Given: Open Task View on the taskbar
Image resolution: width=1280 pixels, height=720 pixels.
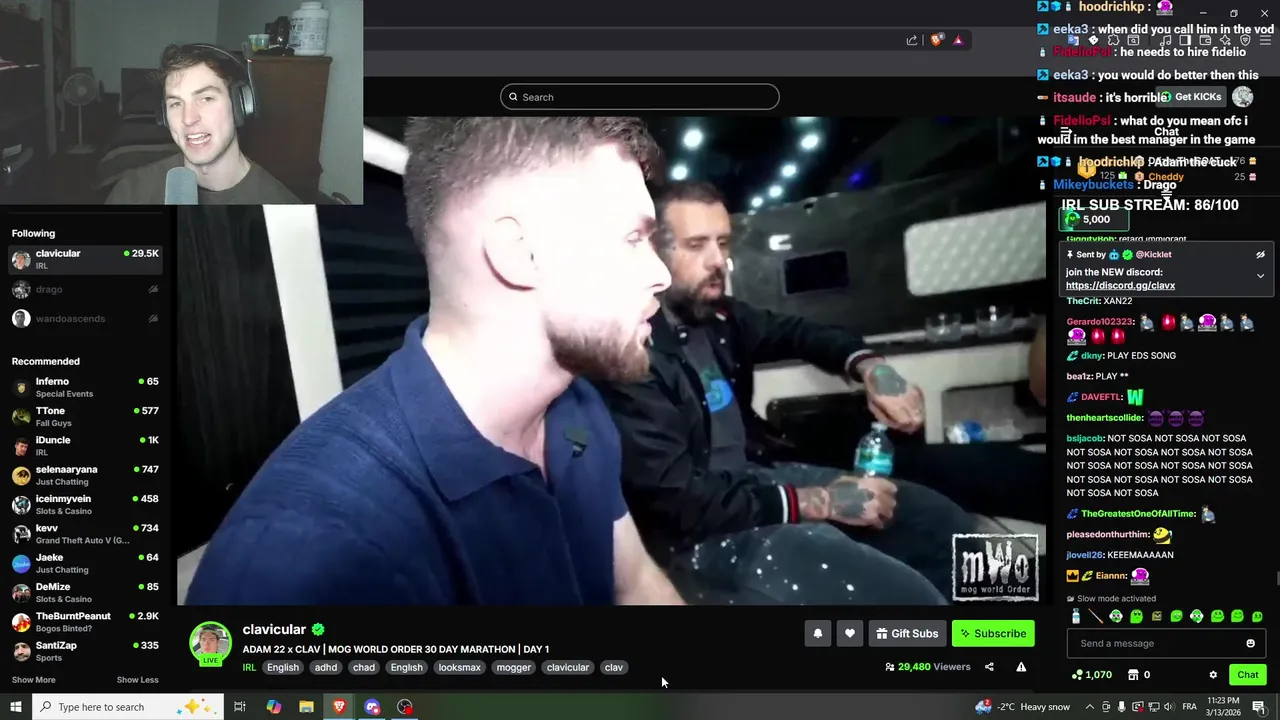Looking at the screenshot, I should [x=240, y=707].
